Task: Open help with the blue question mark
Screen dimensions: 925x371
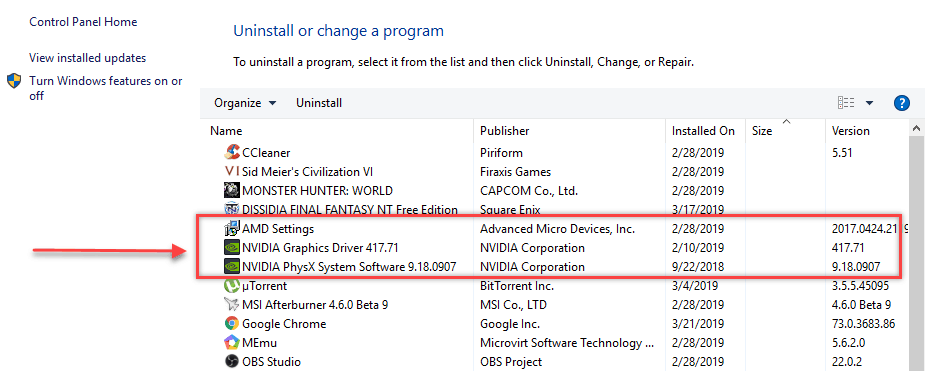Action: (901, 103)
